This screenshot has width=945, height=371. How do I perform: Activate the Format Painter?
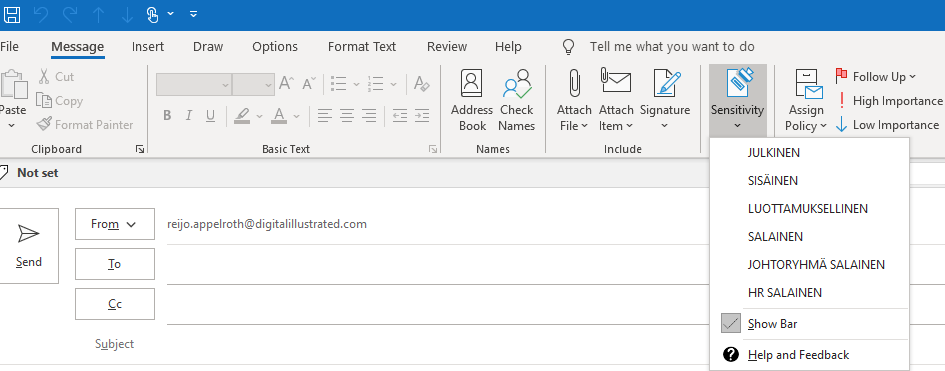click(85, 125)
